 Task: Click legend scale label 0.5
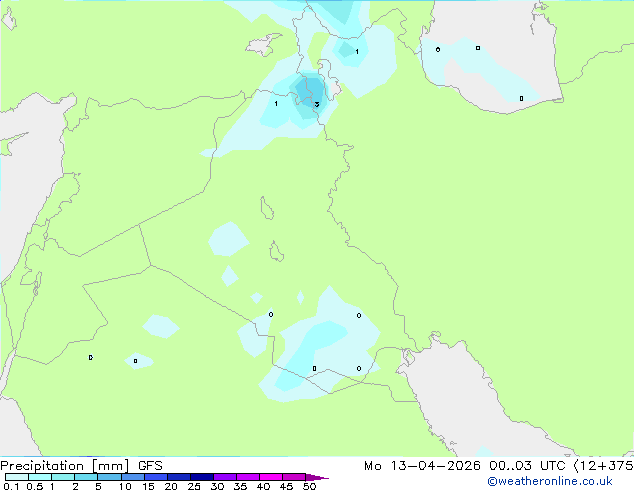click(35, 486)
